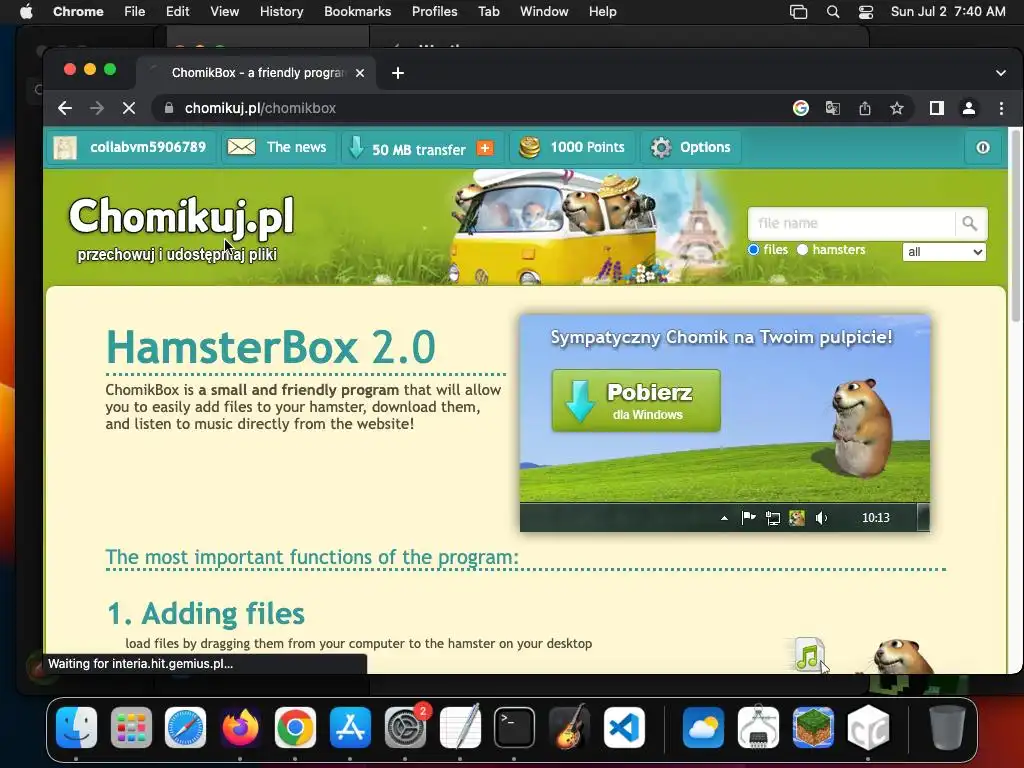Click the site lock icon
Screen dimensions: 1024x768
169,108
